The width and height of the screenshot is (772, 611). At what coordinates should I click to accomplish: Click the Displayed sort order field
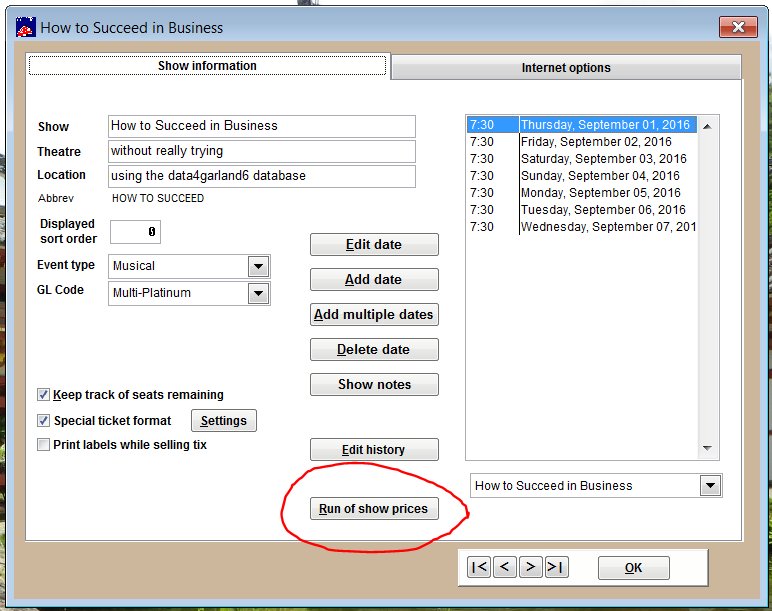[135, 231]
